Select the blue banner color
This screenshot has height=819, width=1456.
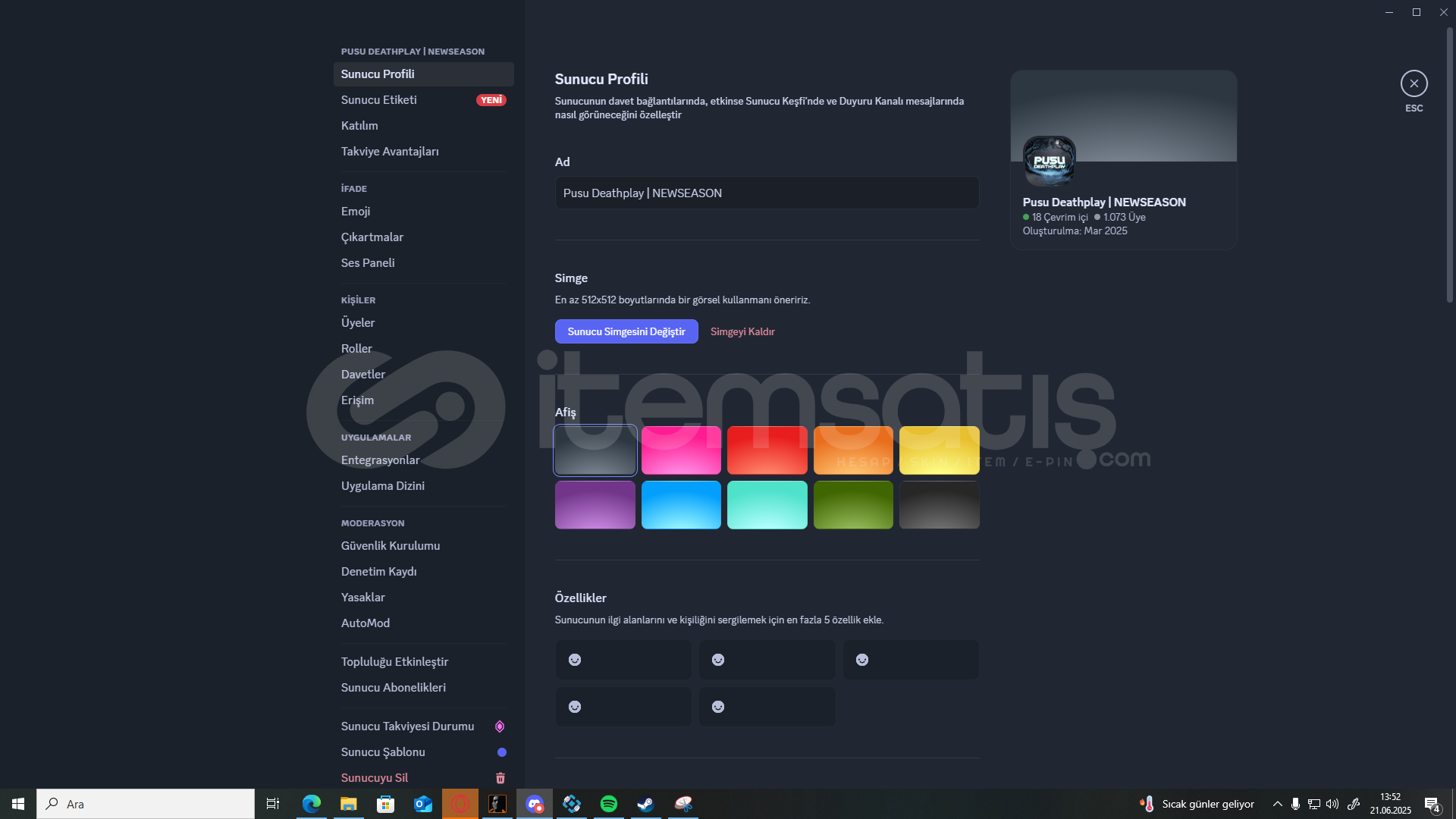tap(681, 505)
